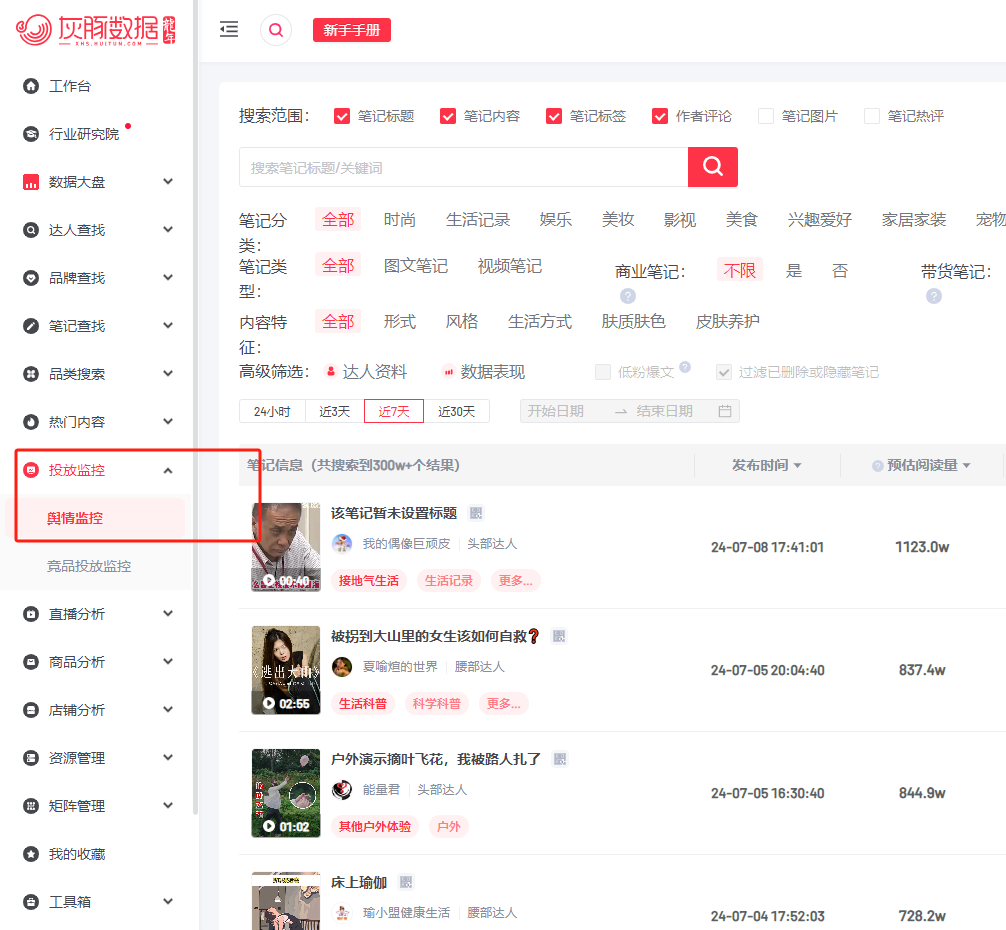This screenshot has width=1006, height=930.
Task: Open the 逃出大山 video thumbnail
Action: [286, 670]
